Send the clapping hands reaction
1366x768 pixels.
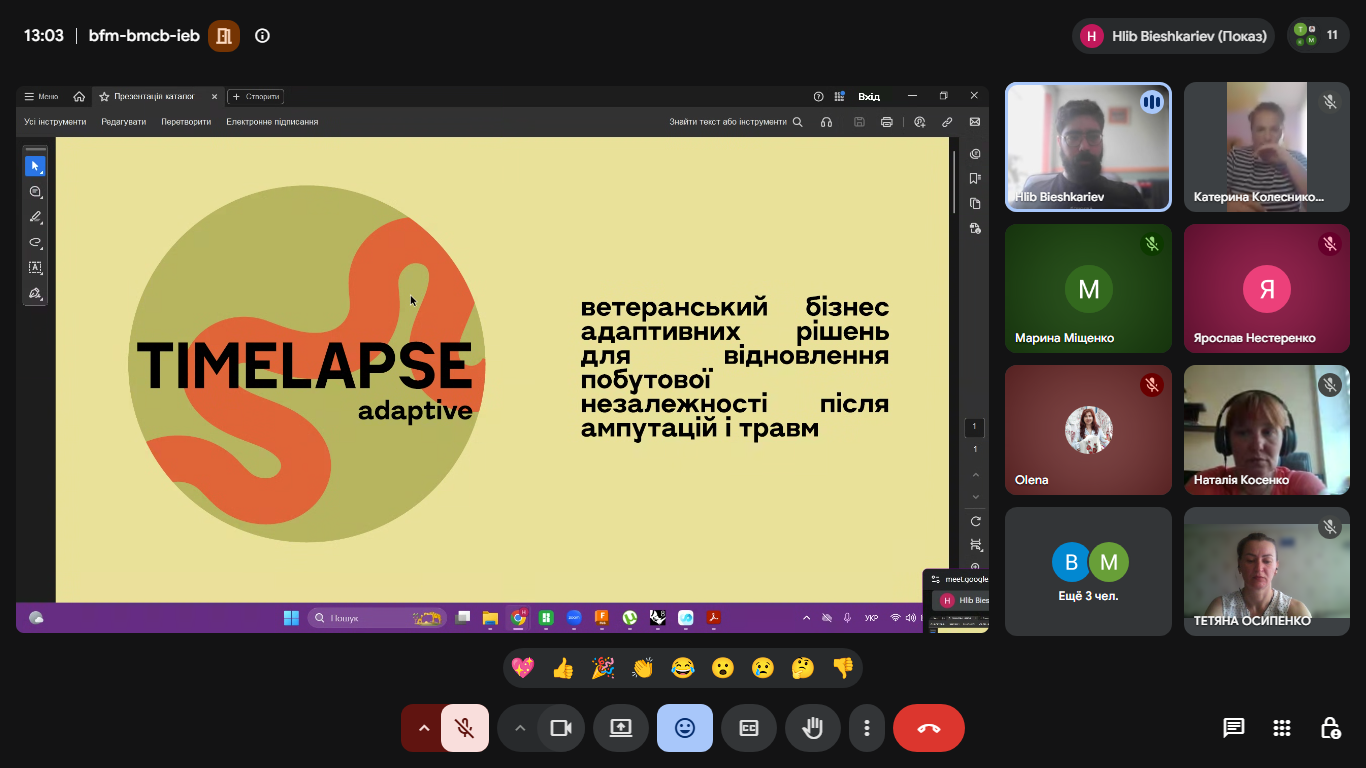click(642, 668)
